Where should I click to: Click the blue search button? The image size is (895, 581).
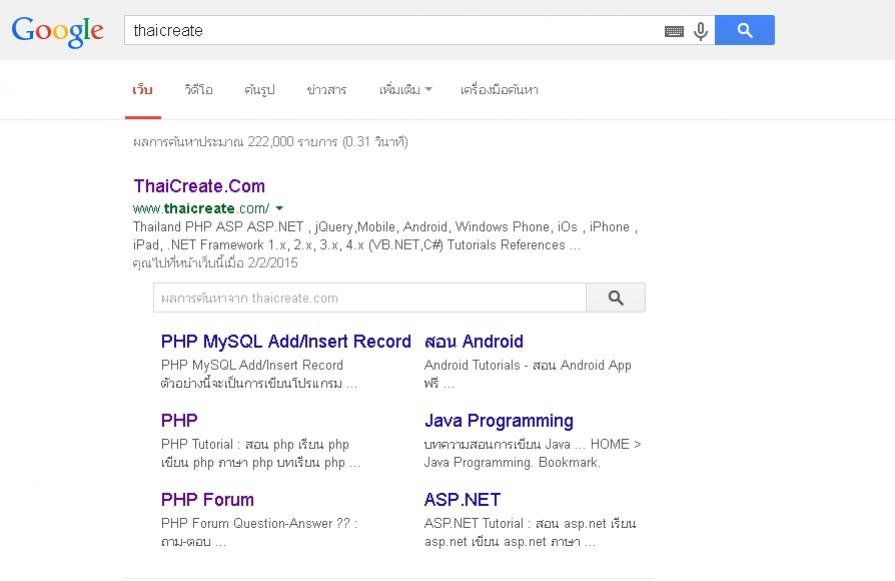(x=744, y=30)
